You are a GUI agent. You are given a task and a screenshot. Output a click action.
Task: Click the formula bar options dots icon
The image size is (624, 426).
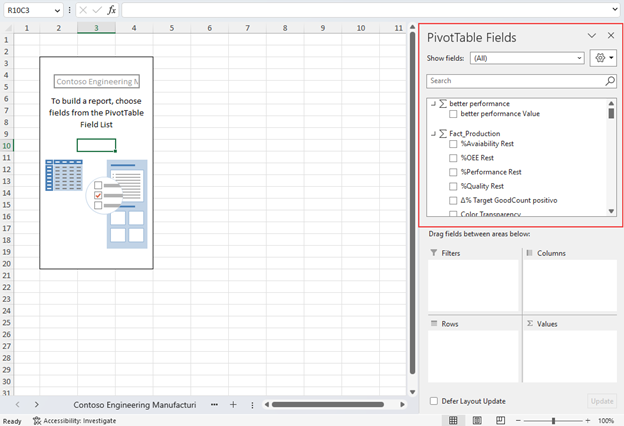point(70,10)
